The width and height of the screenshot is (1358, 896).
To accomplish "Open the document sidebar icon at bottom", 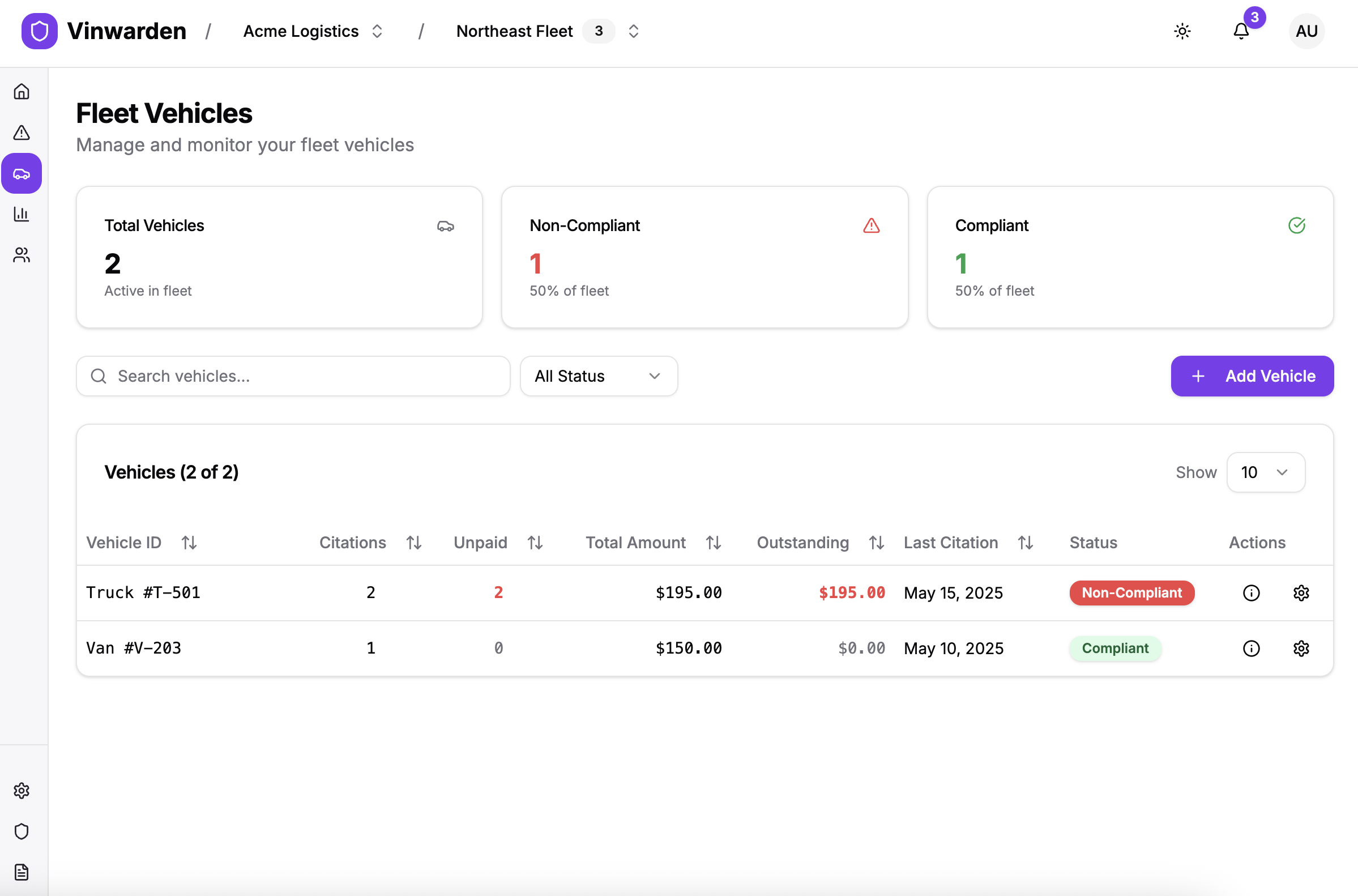I will [22, 872].
